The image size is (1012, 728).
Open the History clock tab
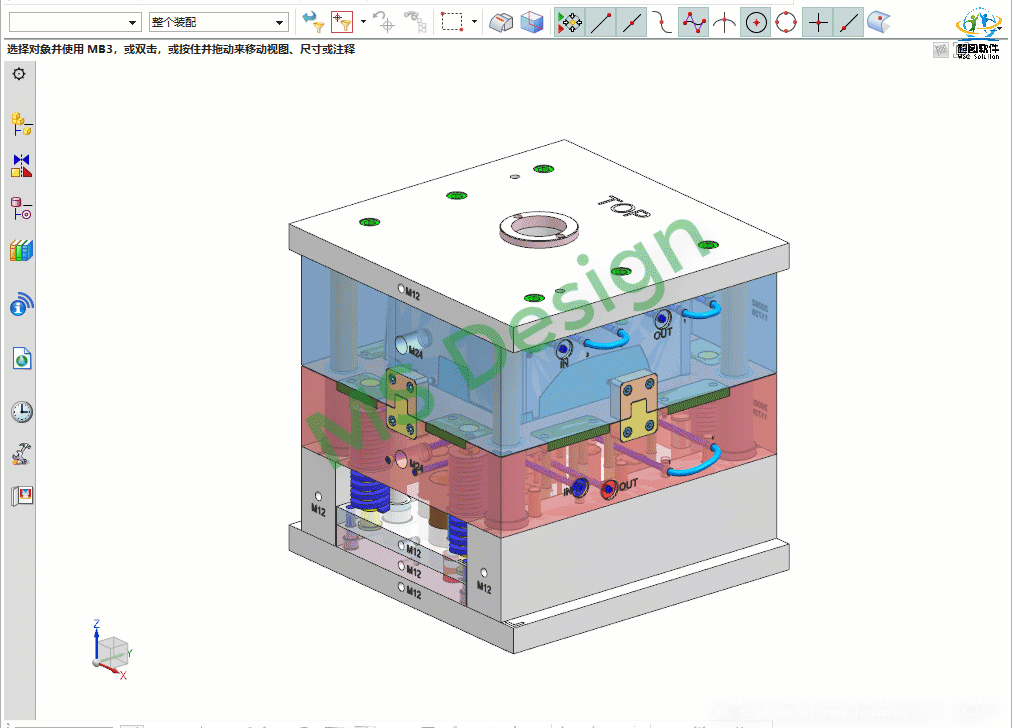pos(21,412)
